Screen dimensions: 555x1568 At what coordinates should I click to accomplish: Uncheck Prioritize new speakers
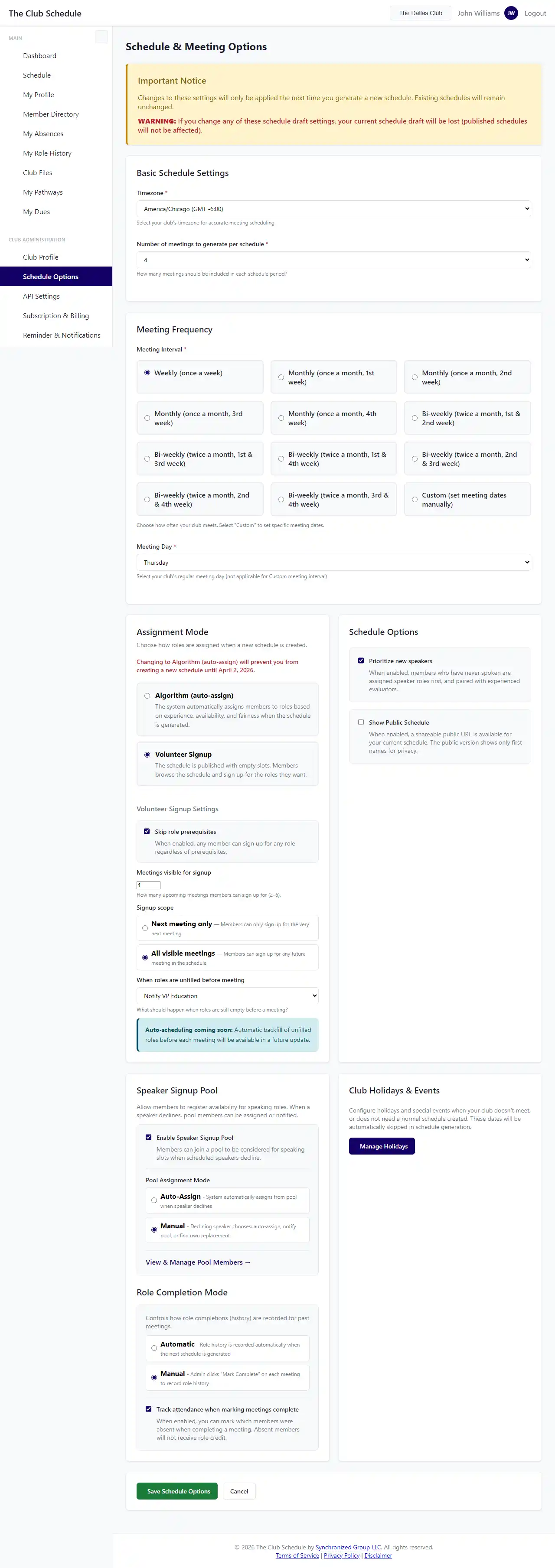pos(361,660)
